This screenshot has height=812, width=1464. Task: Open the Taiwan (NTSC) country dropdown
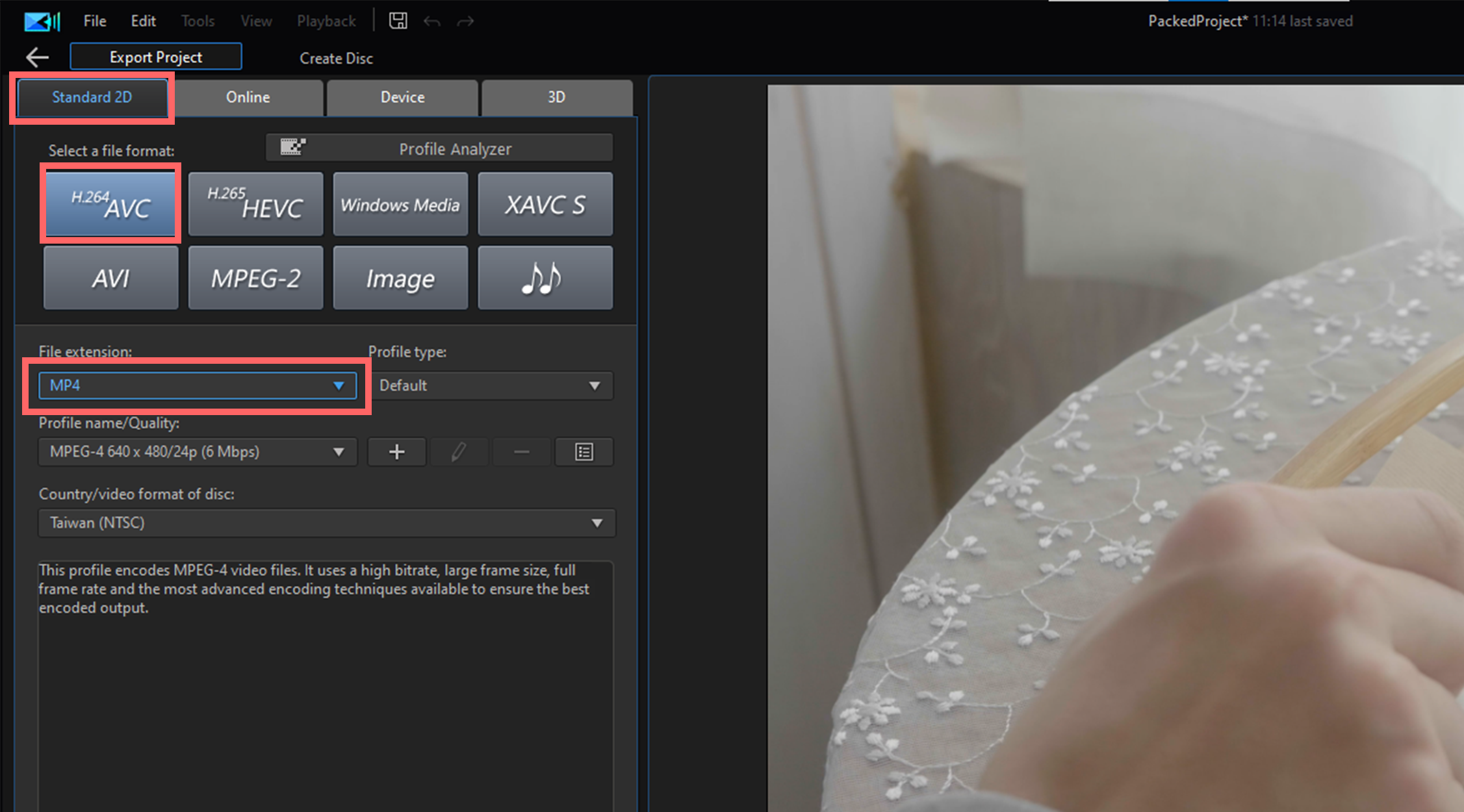click(326, 523)
